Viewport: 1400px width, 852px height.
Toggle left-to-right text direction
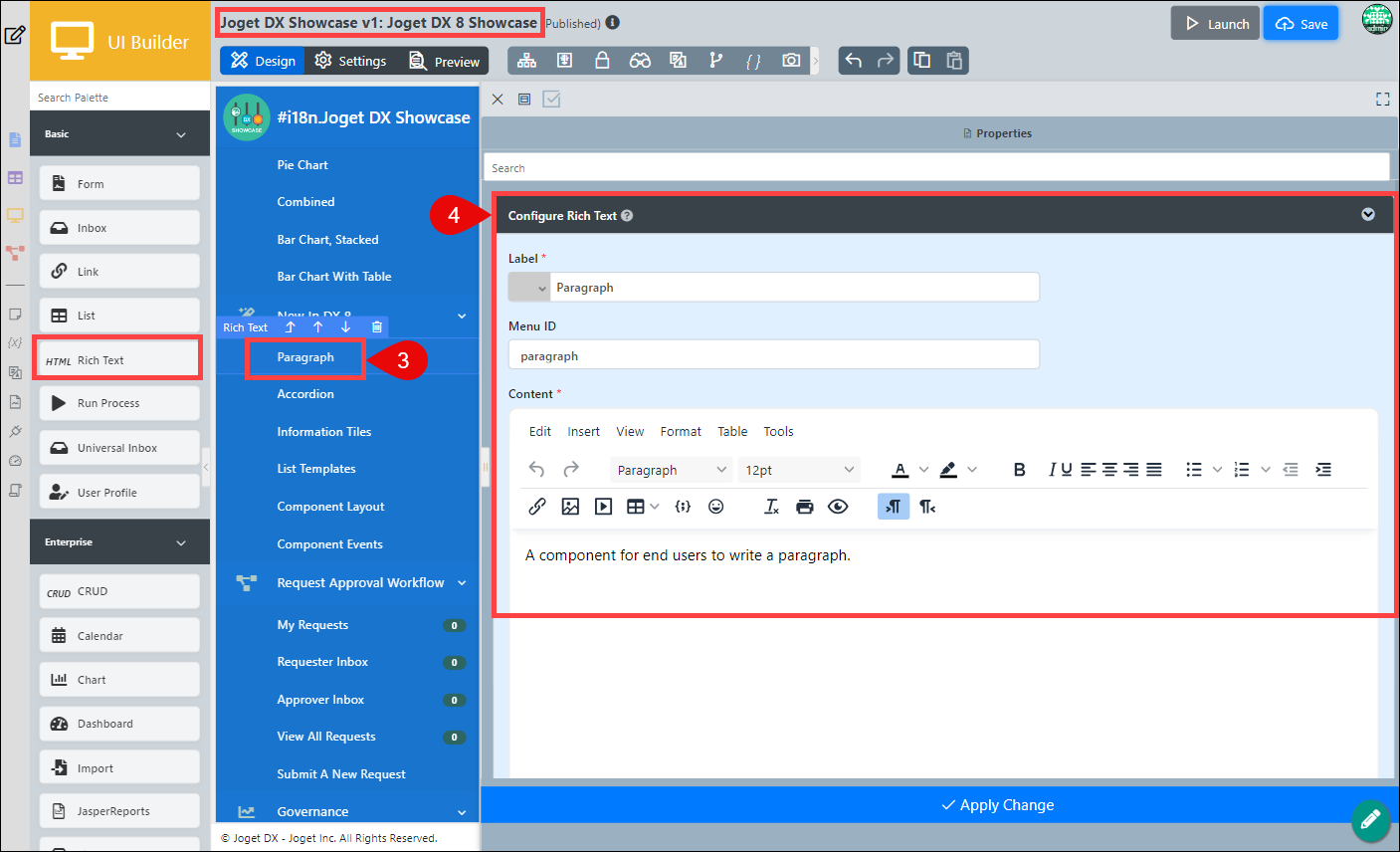click(x=894, y=507)
